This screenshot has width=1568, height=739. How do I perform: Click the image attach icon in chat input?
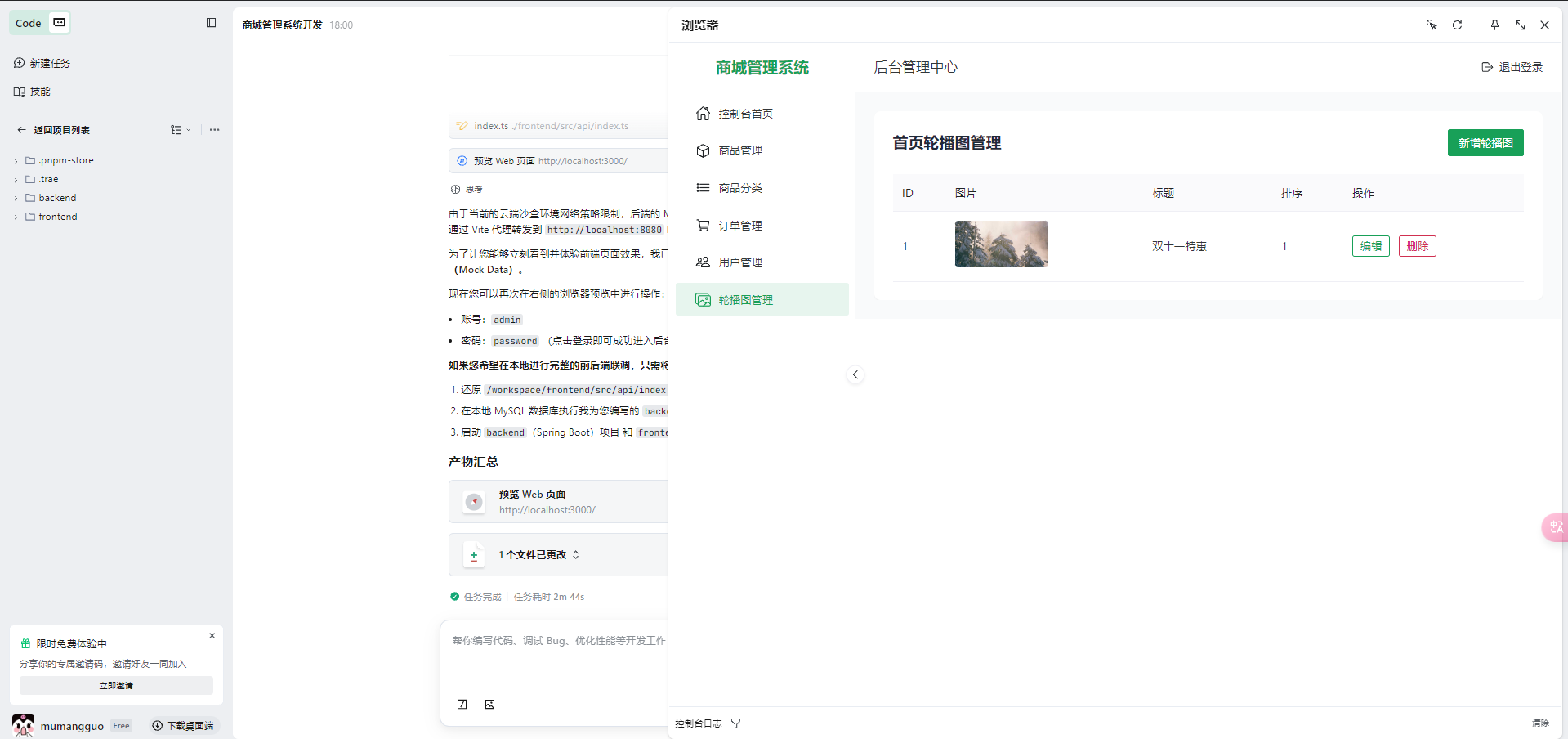(x=489, y=705)
